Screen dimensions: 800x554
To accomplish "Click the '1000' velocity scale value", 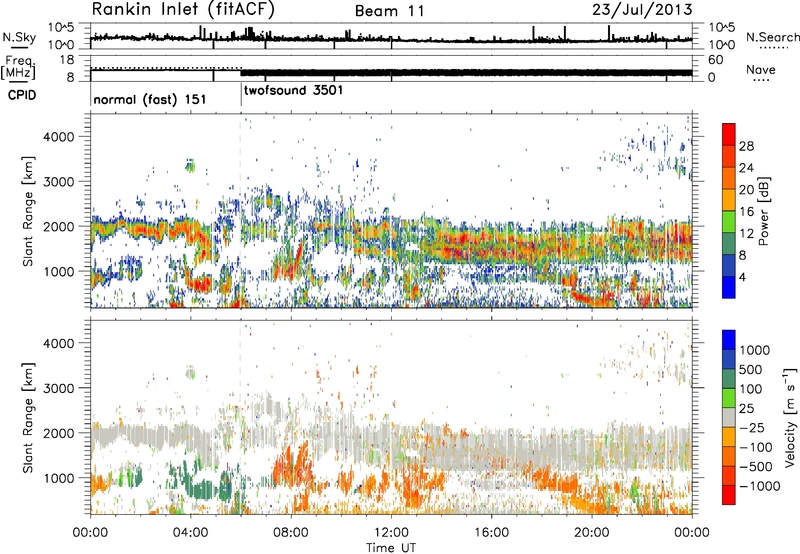I will [754, 350].
